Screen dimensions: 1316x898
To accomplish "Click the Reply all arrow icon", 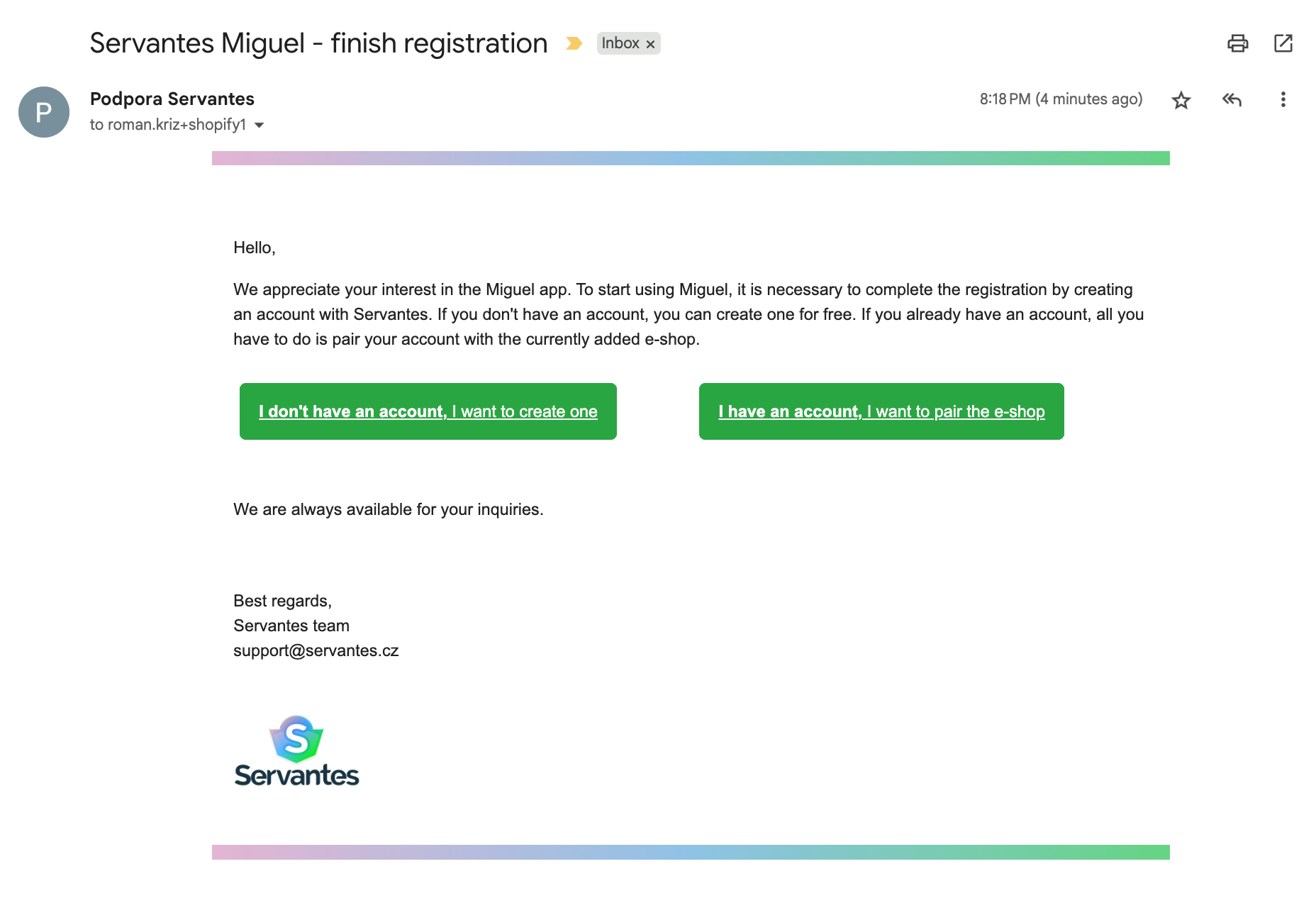I will pos(1232,100).
